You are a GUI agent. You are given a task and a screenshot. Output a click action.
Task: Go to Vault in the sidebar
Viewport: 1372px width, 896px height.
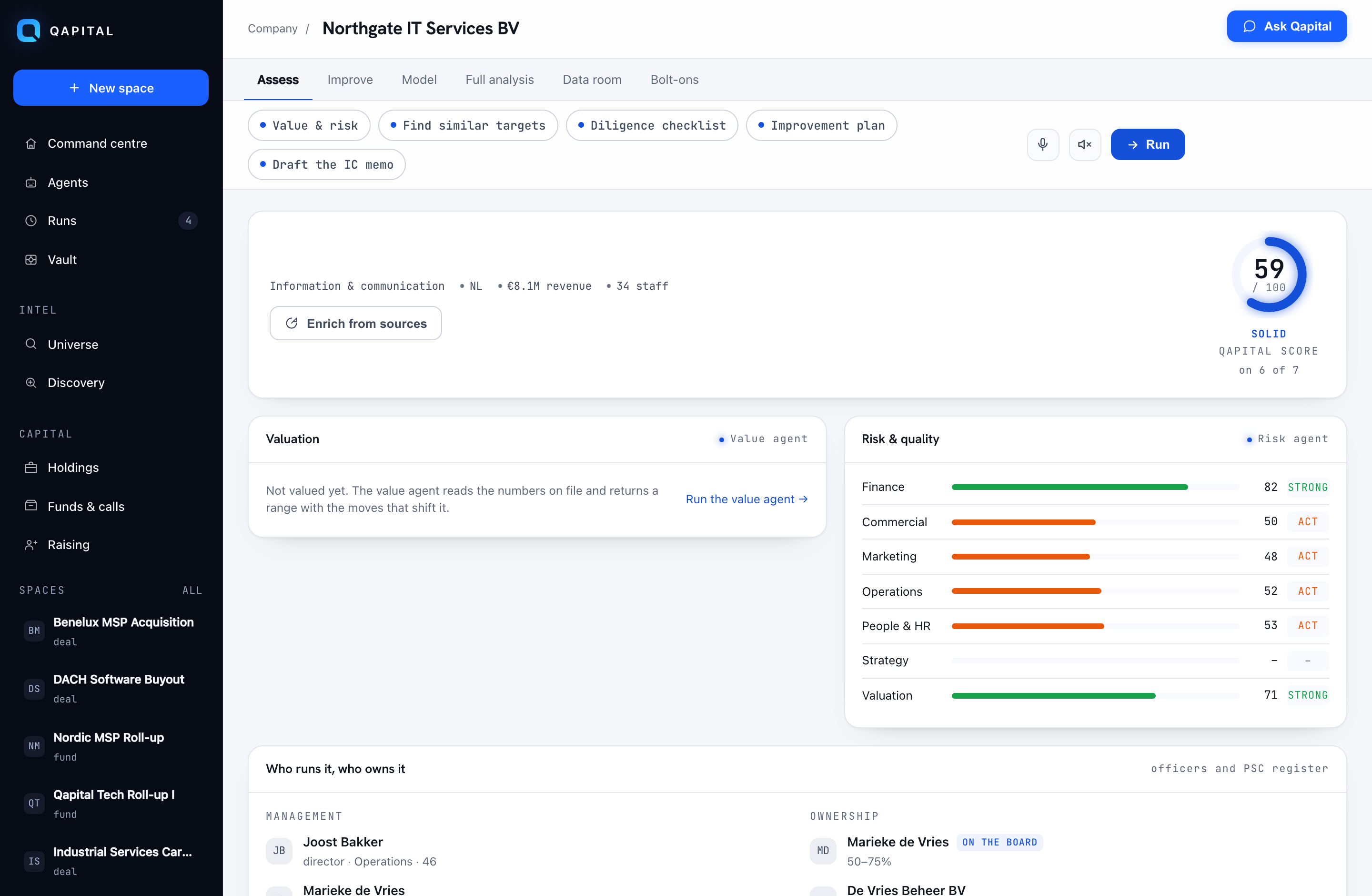[111, 260]
